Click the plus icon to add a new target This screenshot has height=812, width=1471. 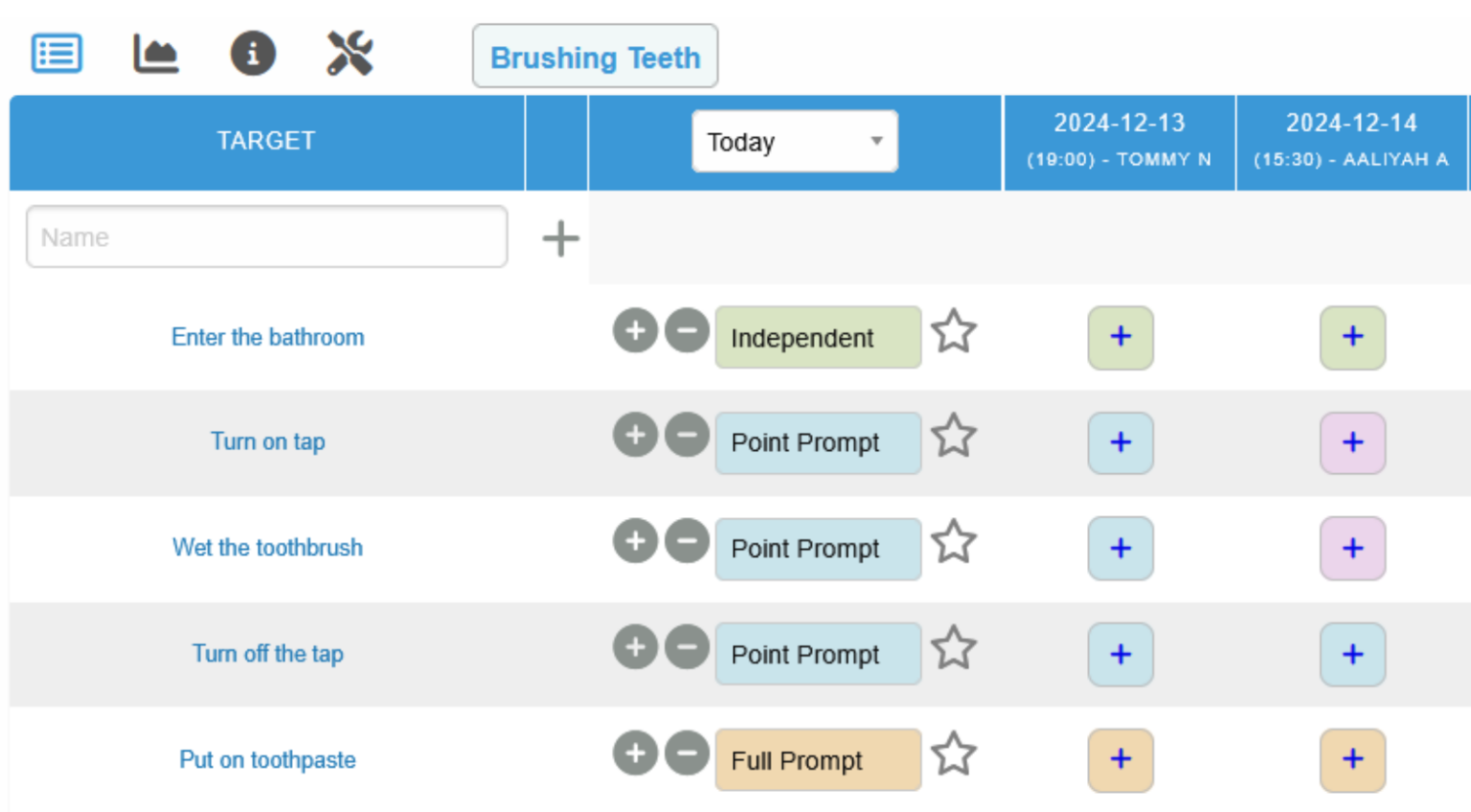pos(560,238)
